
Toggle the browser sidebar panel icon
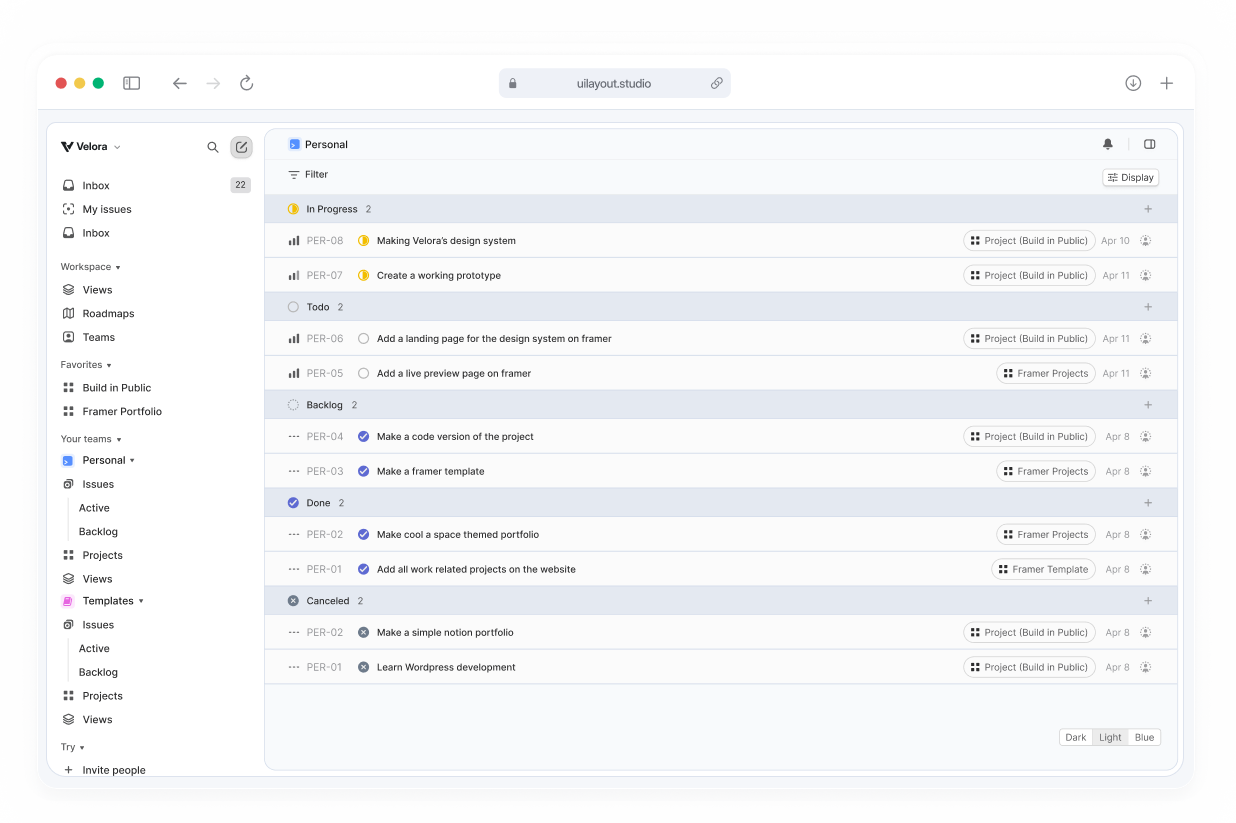[x=131, y=83]
